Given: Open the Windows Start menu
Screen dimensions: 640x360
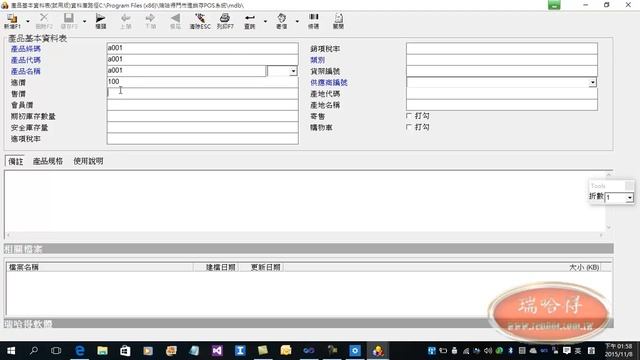Looking at the screenshot, I should 11,351.
